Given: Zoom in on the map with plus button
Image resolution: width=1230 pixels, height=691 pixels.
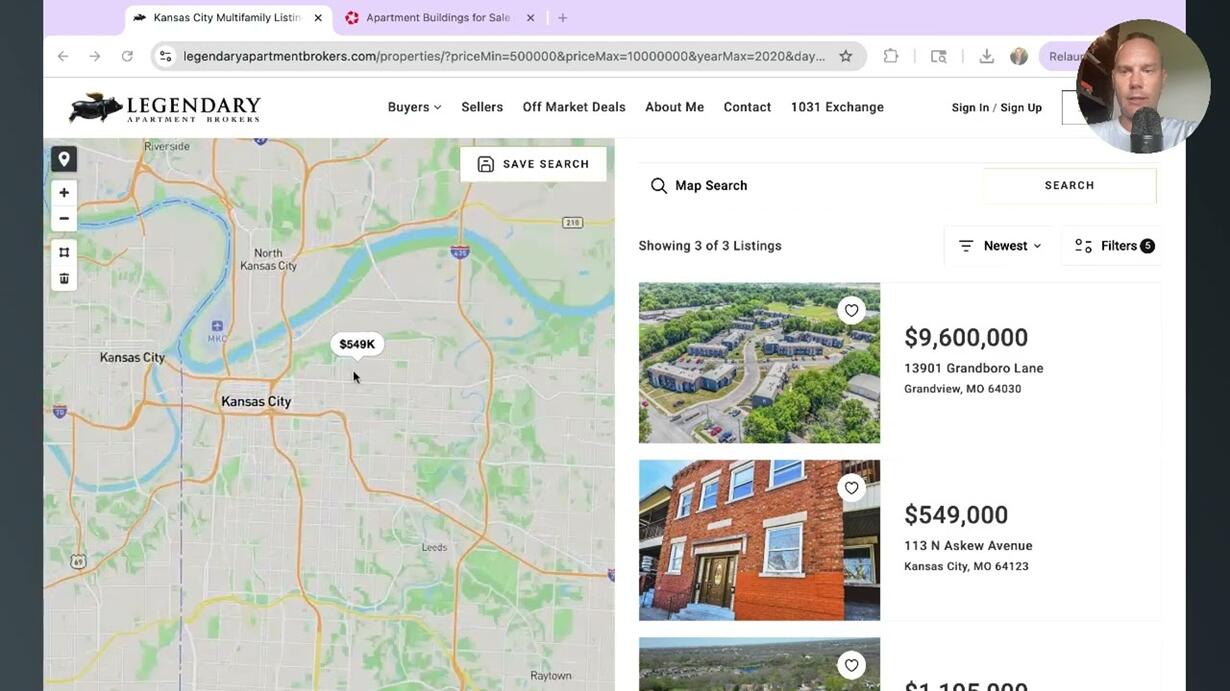Looking at the screenshot, I should (64, 193).
